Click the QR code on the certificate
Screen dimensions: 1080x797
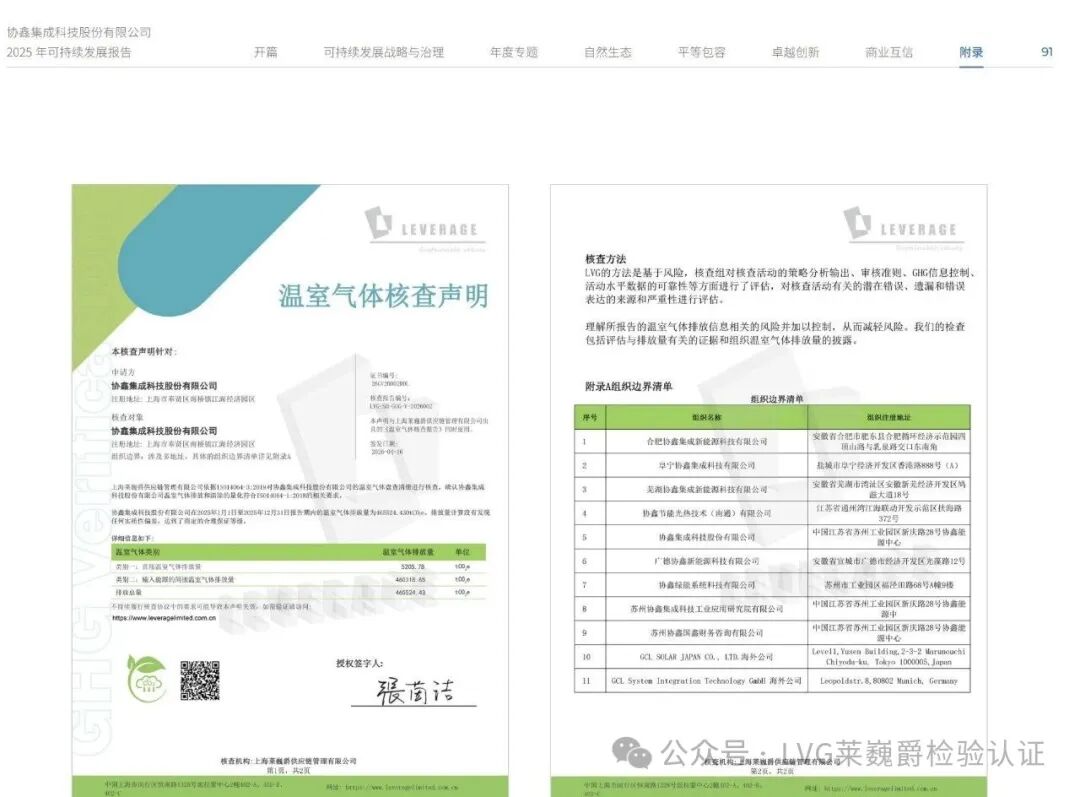[x=200, y=680]
